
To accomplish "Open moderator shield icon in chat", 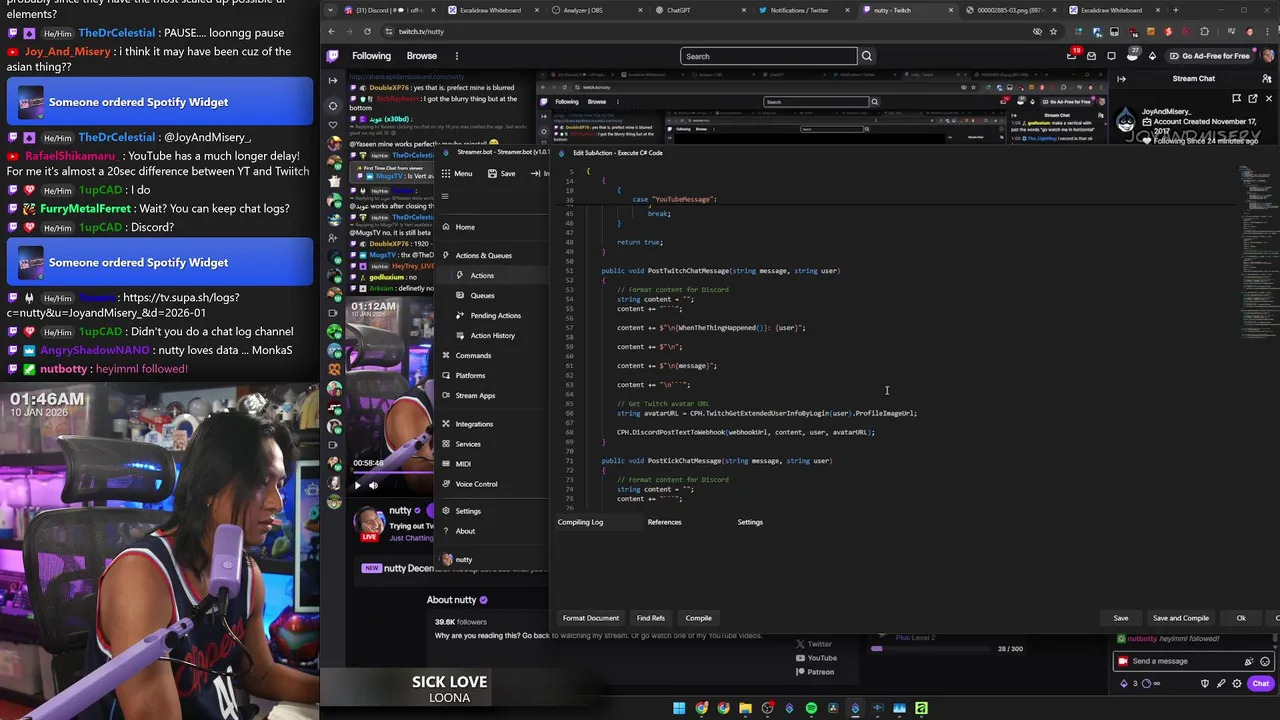I will (1205, 684).
